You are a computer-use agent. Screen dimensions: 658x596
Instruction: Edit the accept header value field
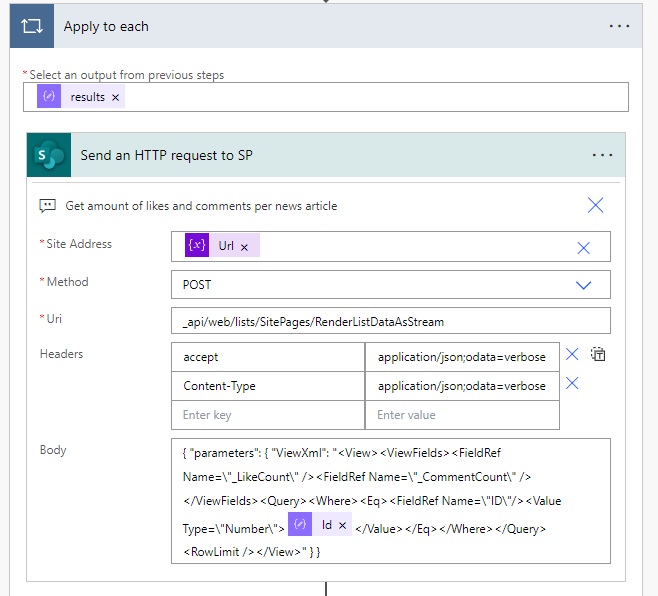pyautogui.click(x=462, y=357)
